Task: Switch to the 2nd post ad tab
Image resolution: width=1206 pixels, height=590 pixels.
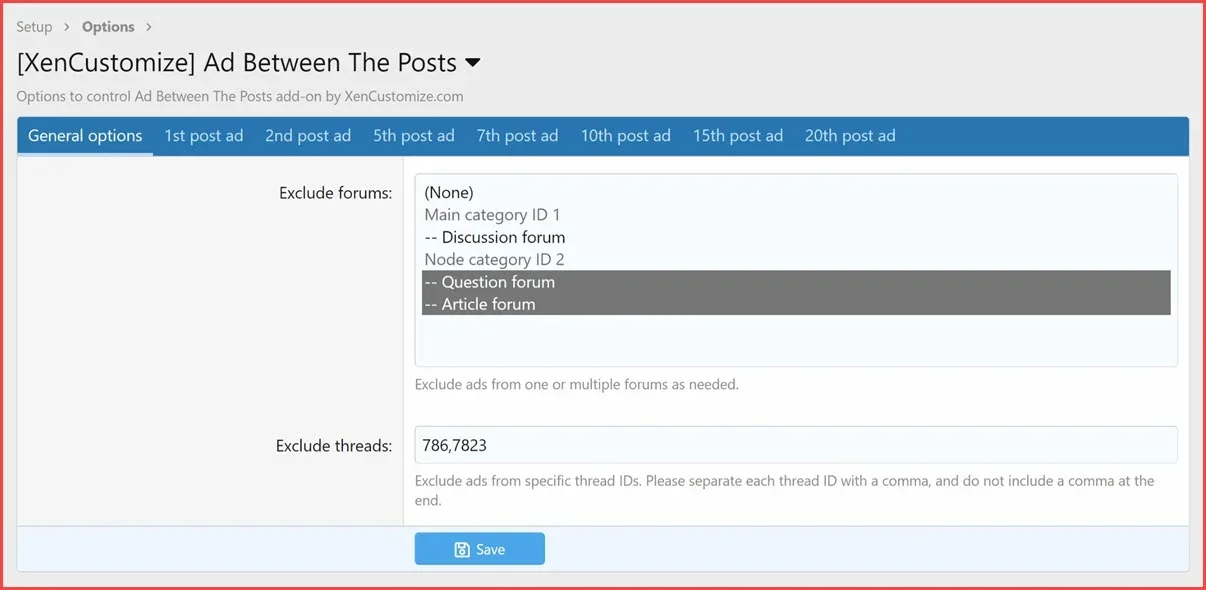Action: 308,135
